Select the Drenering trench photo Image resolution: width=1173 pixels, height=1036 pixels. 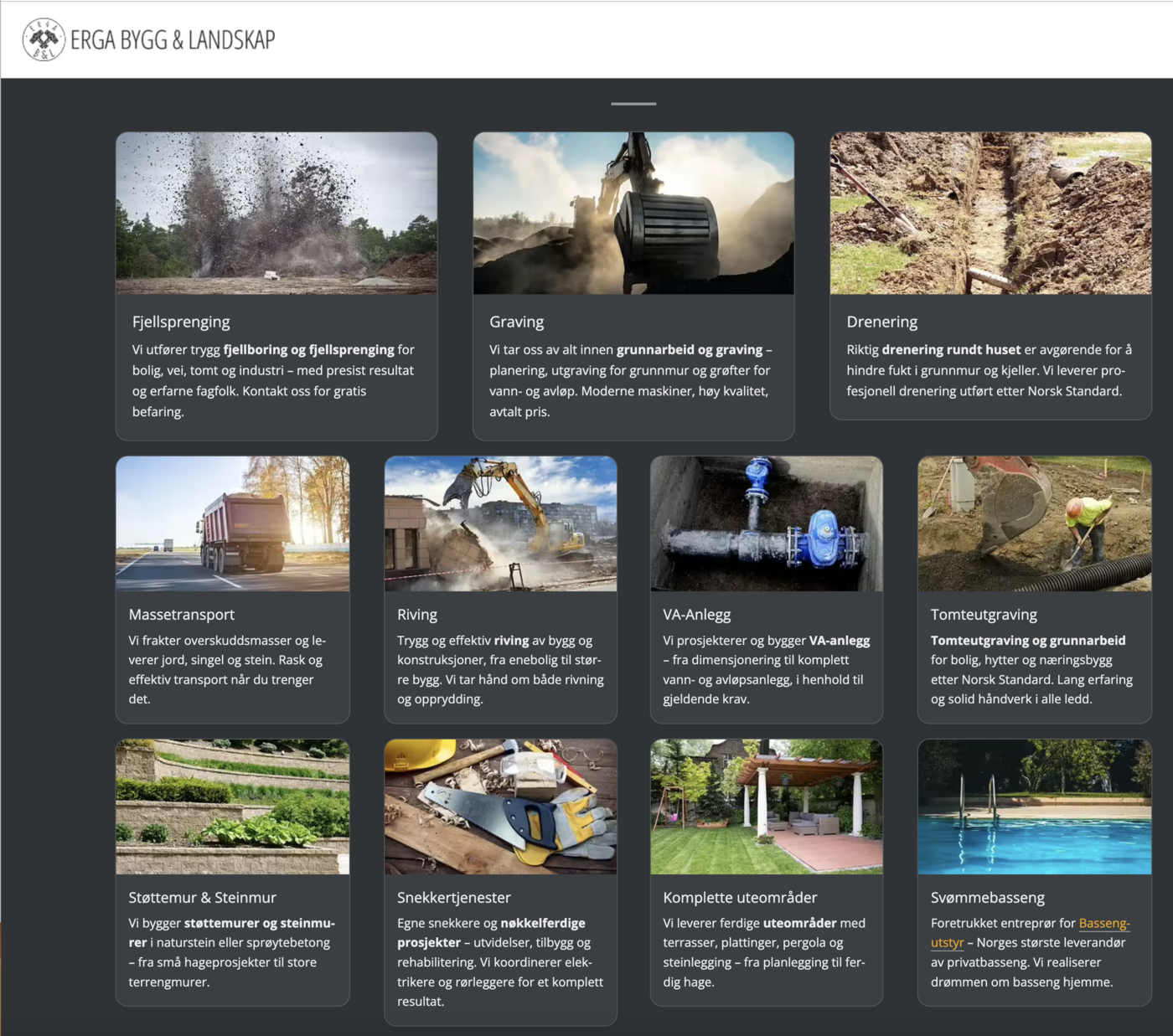pyautogui.click(x=990, y=213)
